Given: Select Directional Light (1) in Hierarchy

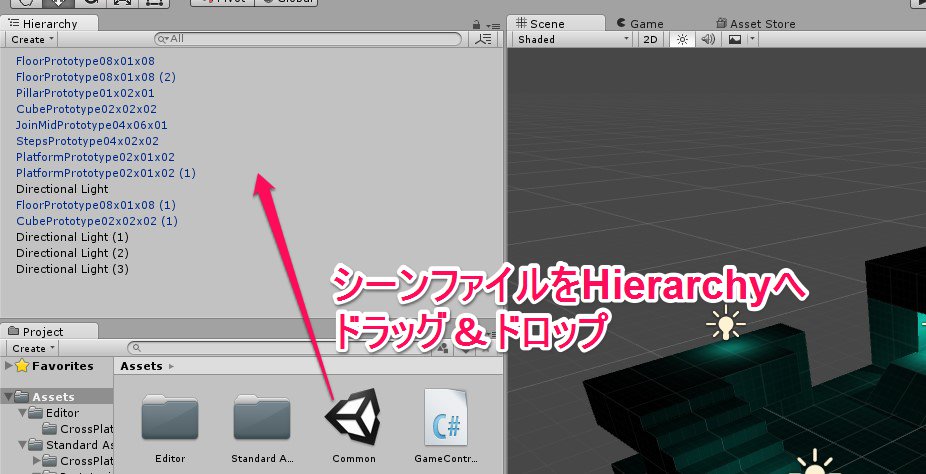Looking at the screenshot, I should click(x=72, y=237).
